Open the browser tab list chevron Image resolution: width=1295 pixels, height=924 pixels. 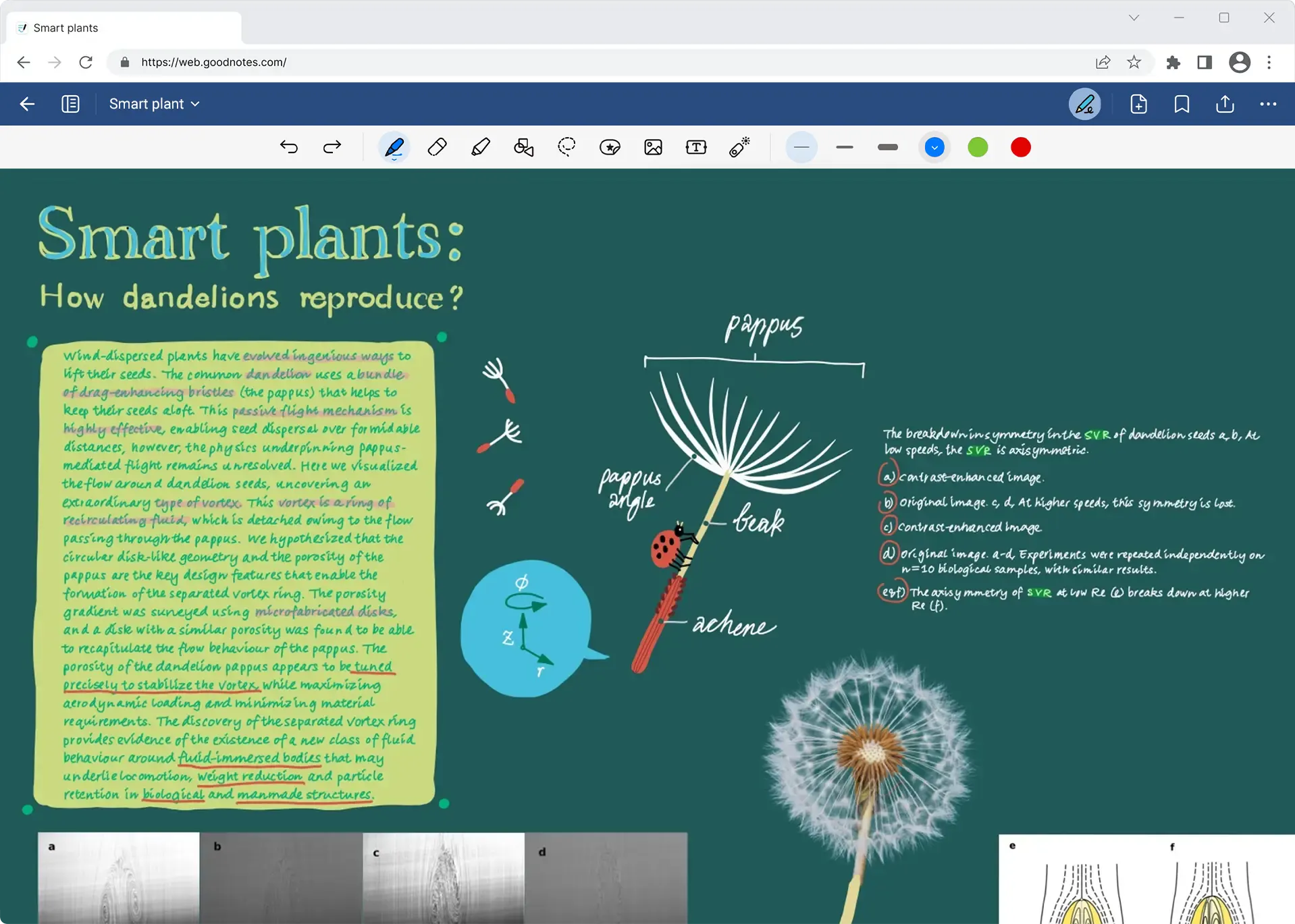click(1134, 18)
